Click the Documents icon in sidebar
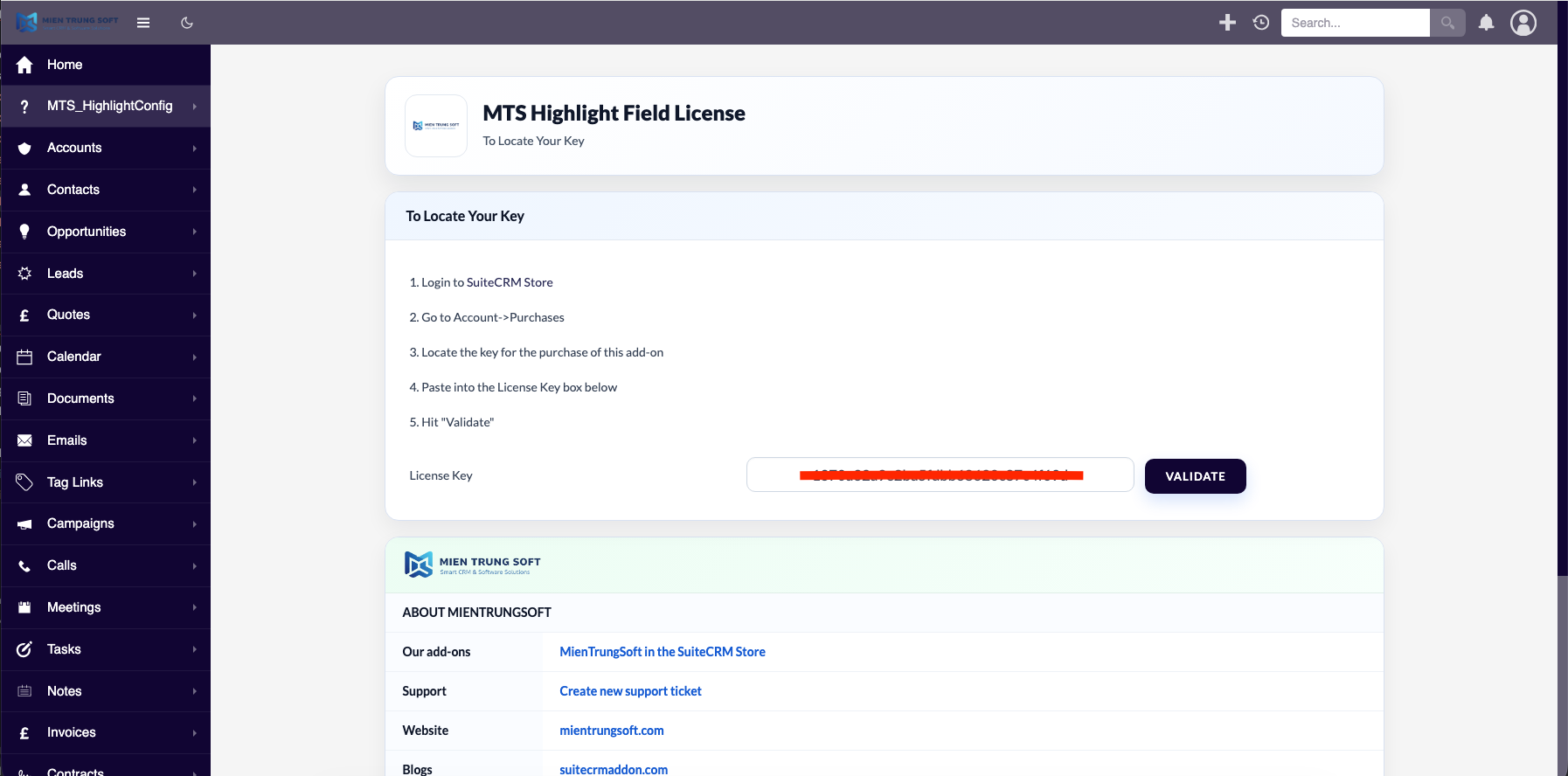The height and width of the screenshot is (776, 1568). pyautogui.click(x=24, y=398)
